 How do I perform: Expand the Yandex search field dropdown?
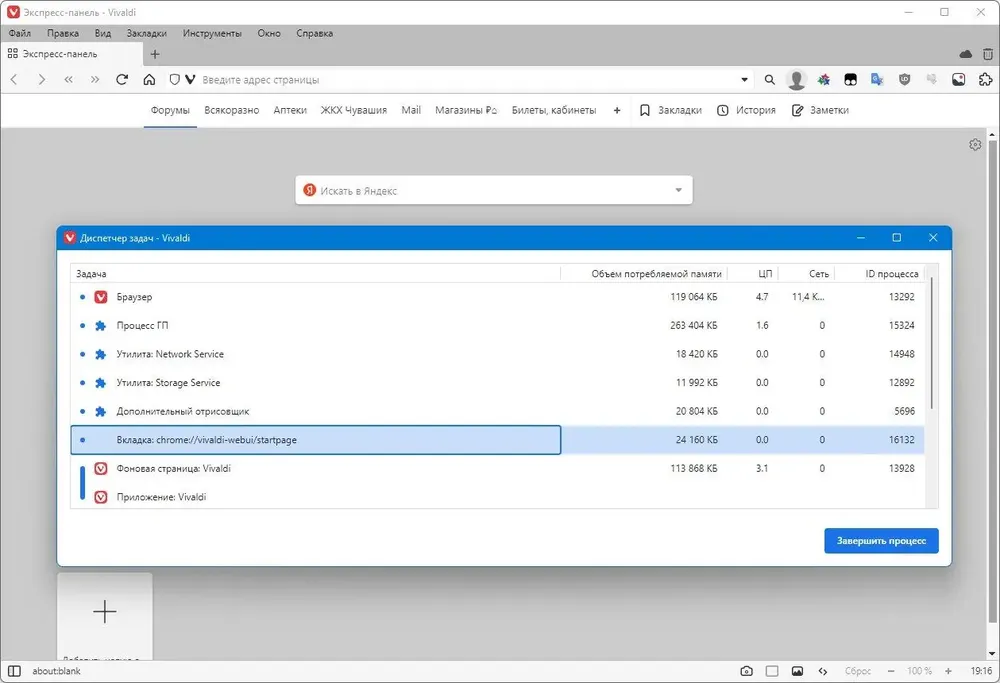679,190
